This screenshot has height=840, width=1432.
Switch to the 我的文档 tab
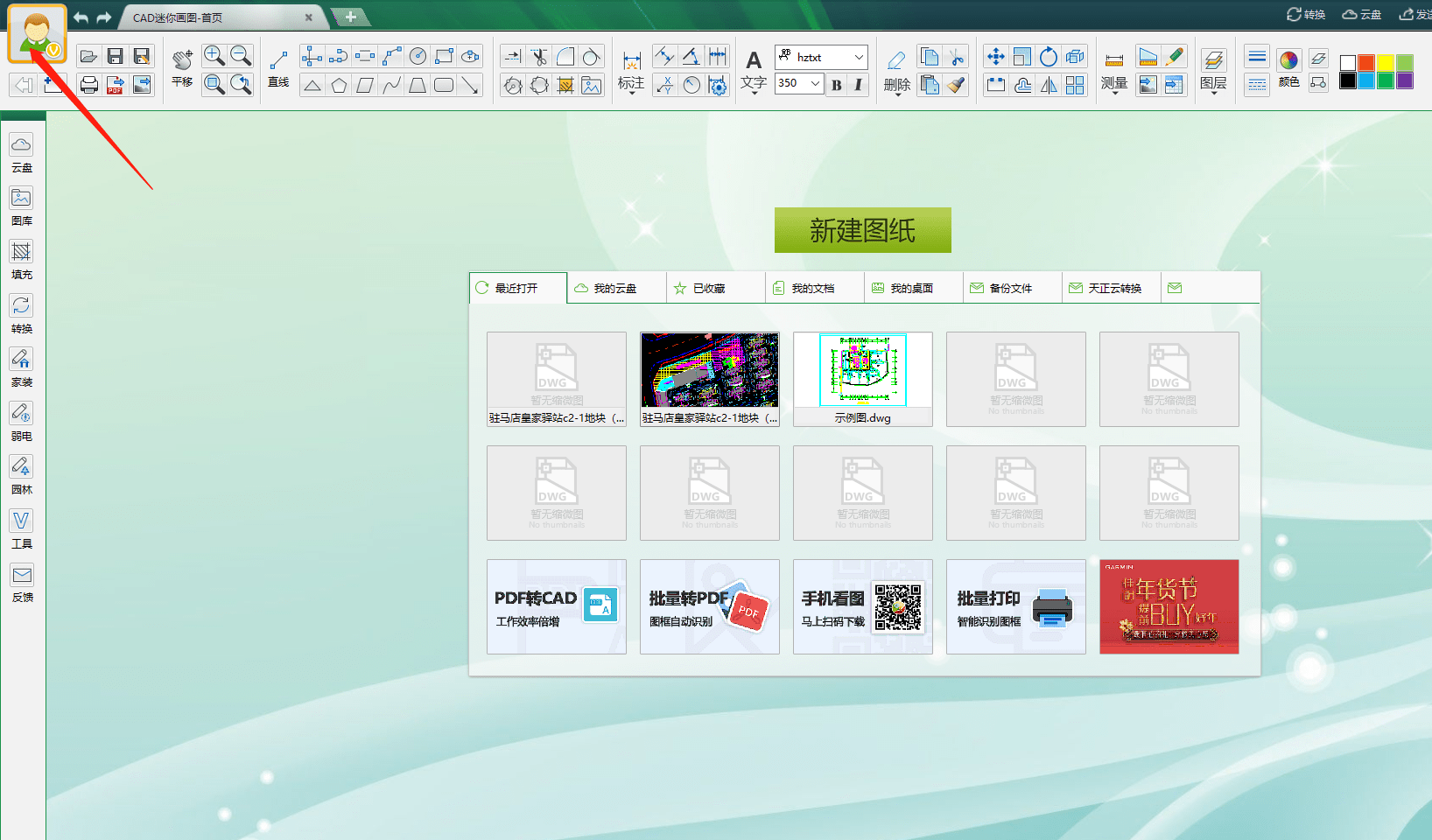[x=814, y=288]
